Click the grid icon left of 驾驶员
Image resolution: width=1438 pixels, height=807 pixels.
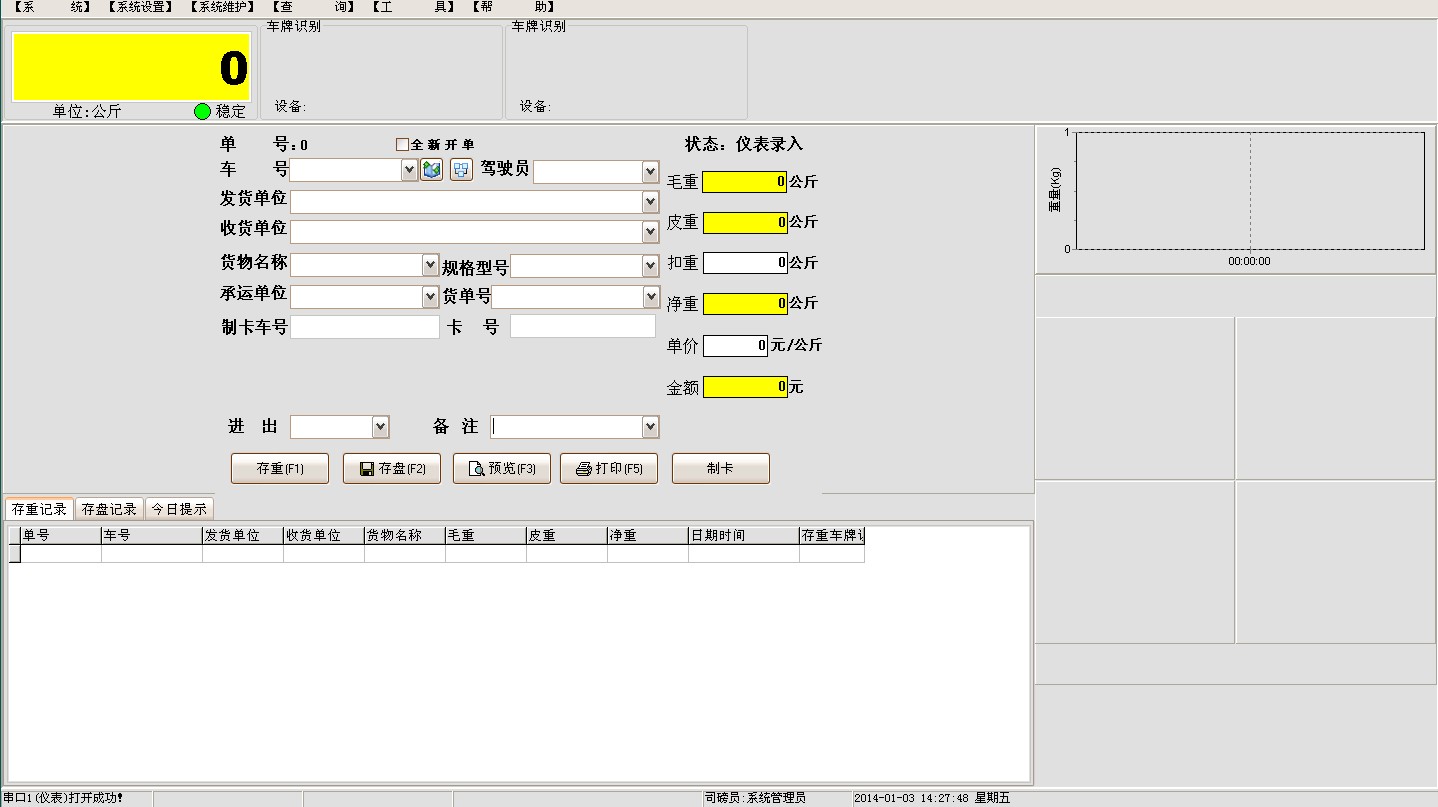coord(461,170)
